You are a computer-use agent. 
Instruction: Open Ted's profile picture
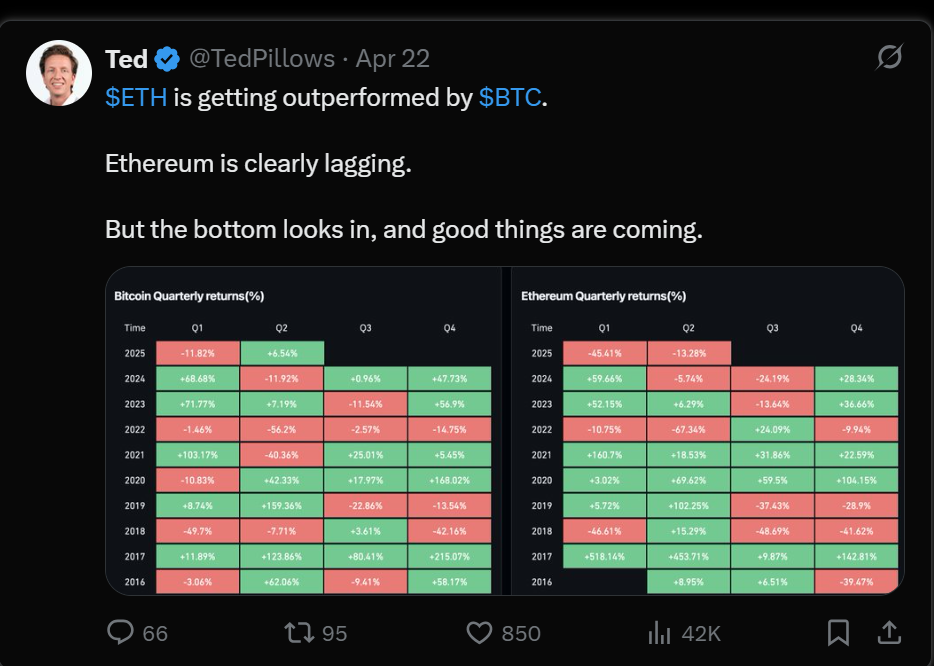point(59,74)
